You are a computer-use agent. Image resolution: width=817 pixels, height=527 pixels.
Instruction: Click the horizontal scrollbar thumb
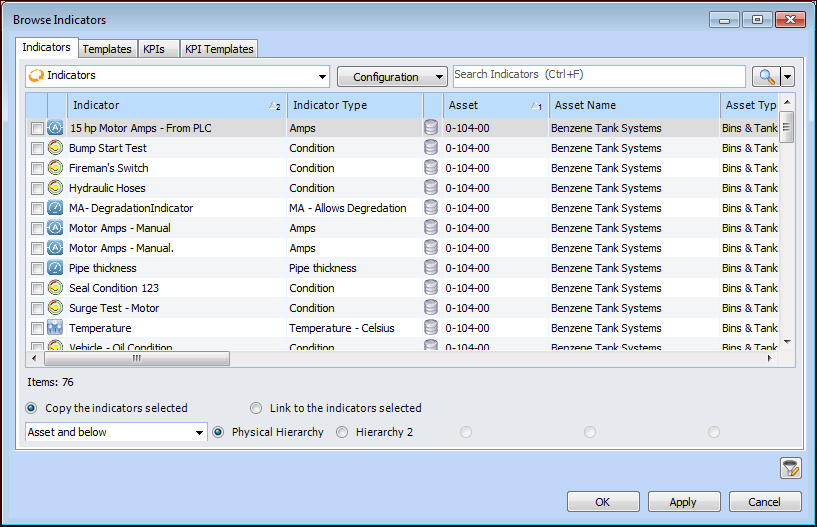point(137,359)
